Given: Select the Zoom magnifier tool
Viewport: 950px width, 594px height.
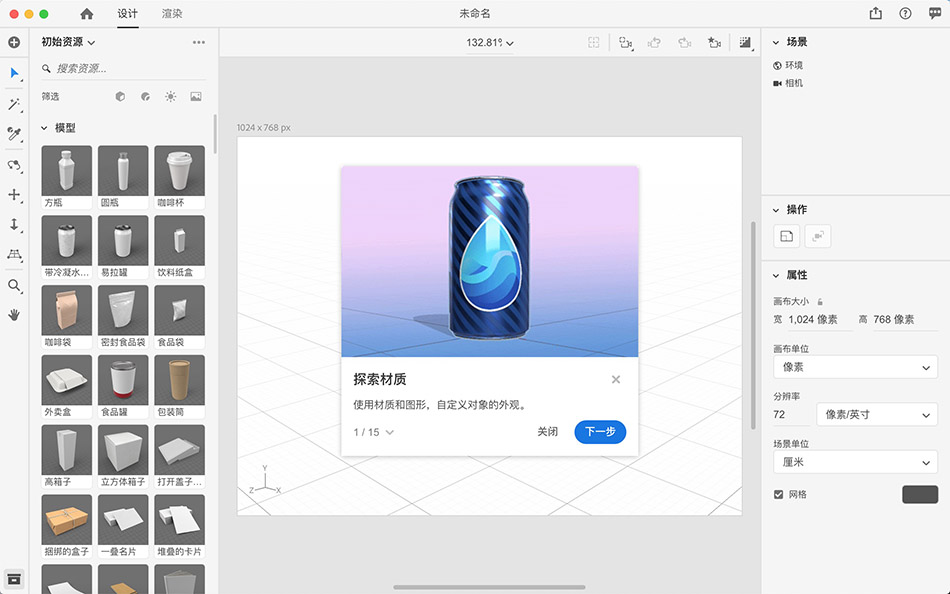Looking at the screenshot, I should point(14,285).
